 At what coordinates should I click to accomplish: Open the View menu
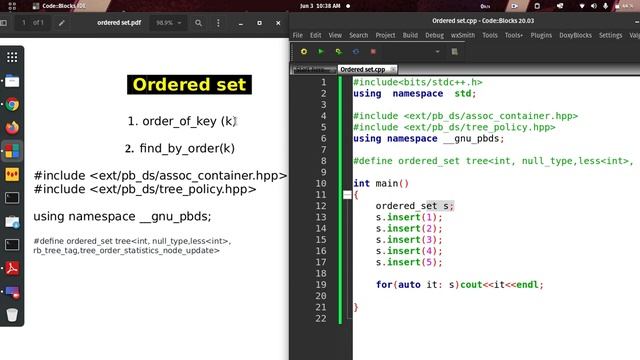click(x=335, y=36)
